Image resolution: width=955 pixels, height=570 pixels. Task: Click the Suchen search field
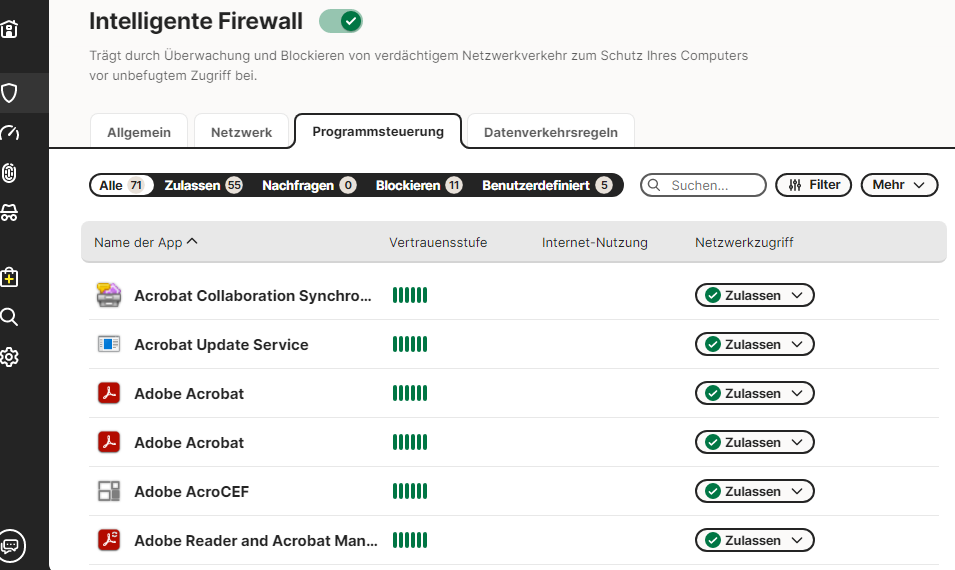coord(710,185)
